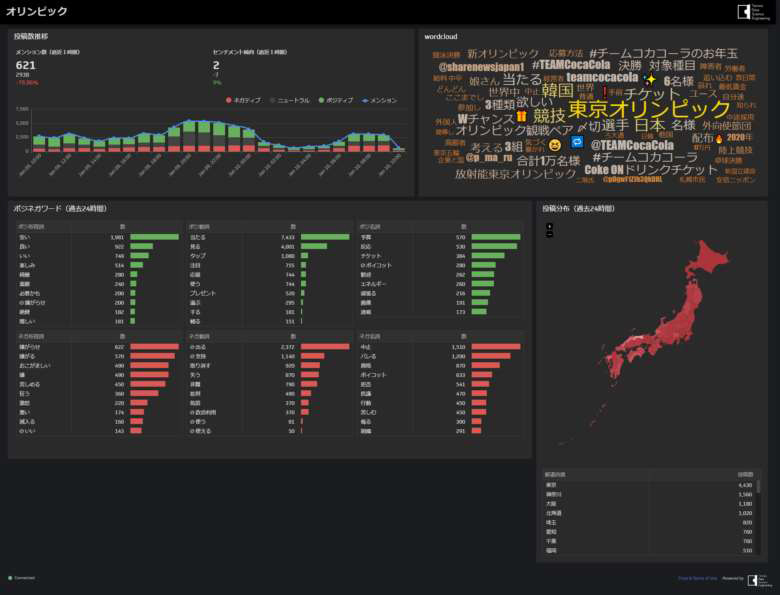The height and width of the screenshot is (595, 780).
Task: Click the オリンピック観戦ペア phrase in the wordcloud
Action: (x=514, y=130)
